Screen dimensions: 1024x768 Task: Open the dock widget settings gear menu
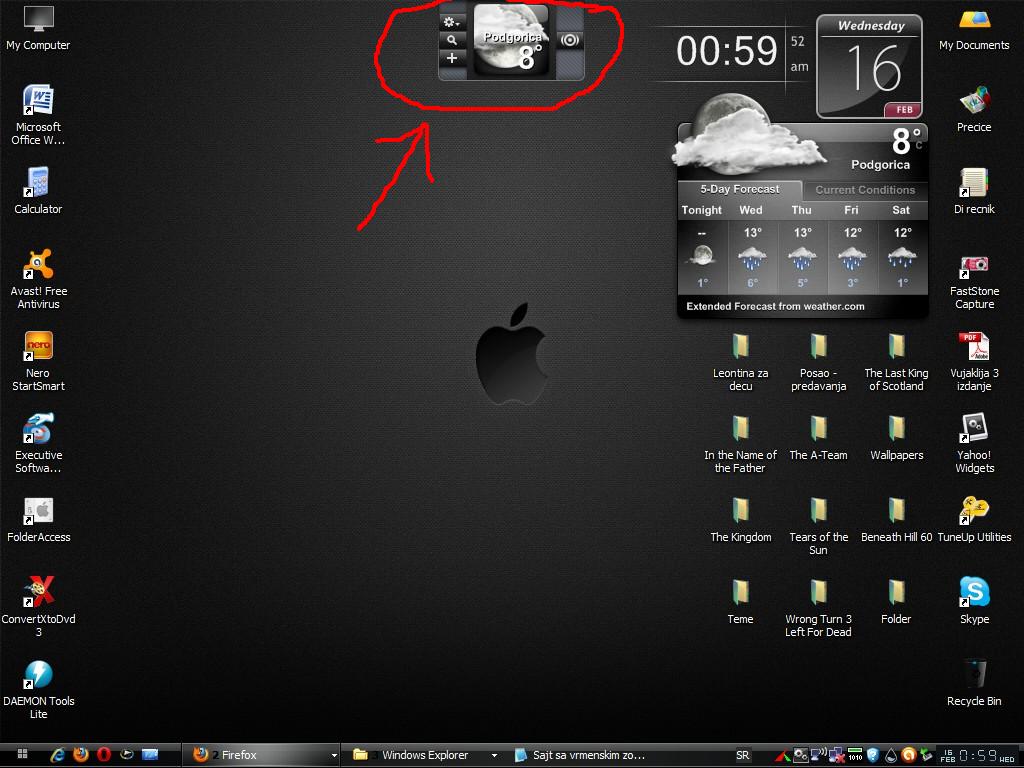tap(451, 23)
